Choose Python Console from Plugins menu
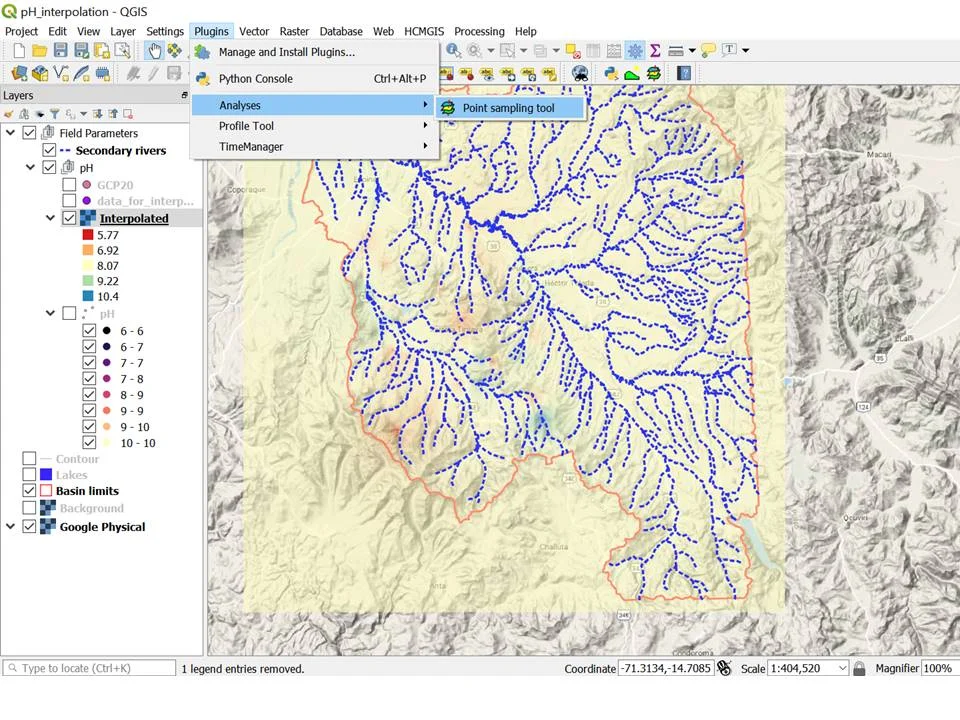The height and width of the screenshot is (720, 960). (x=315, y=78)
